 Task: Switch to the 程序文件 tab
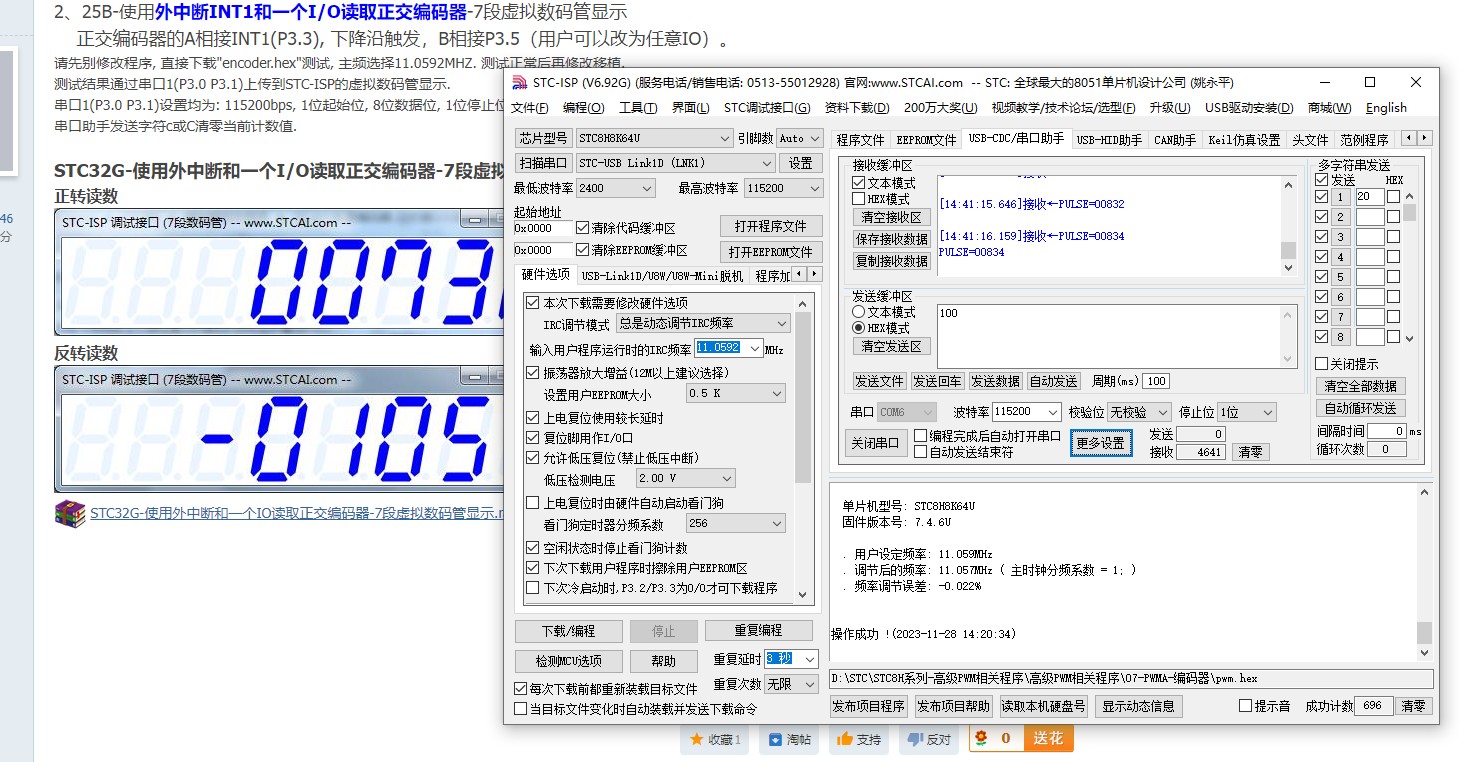(x=860, y=140)
